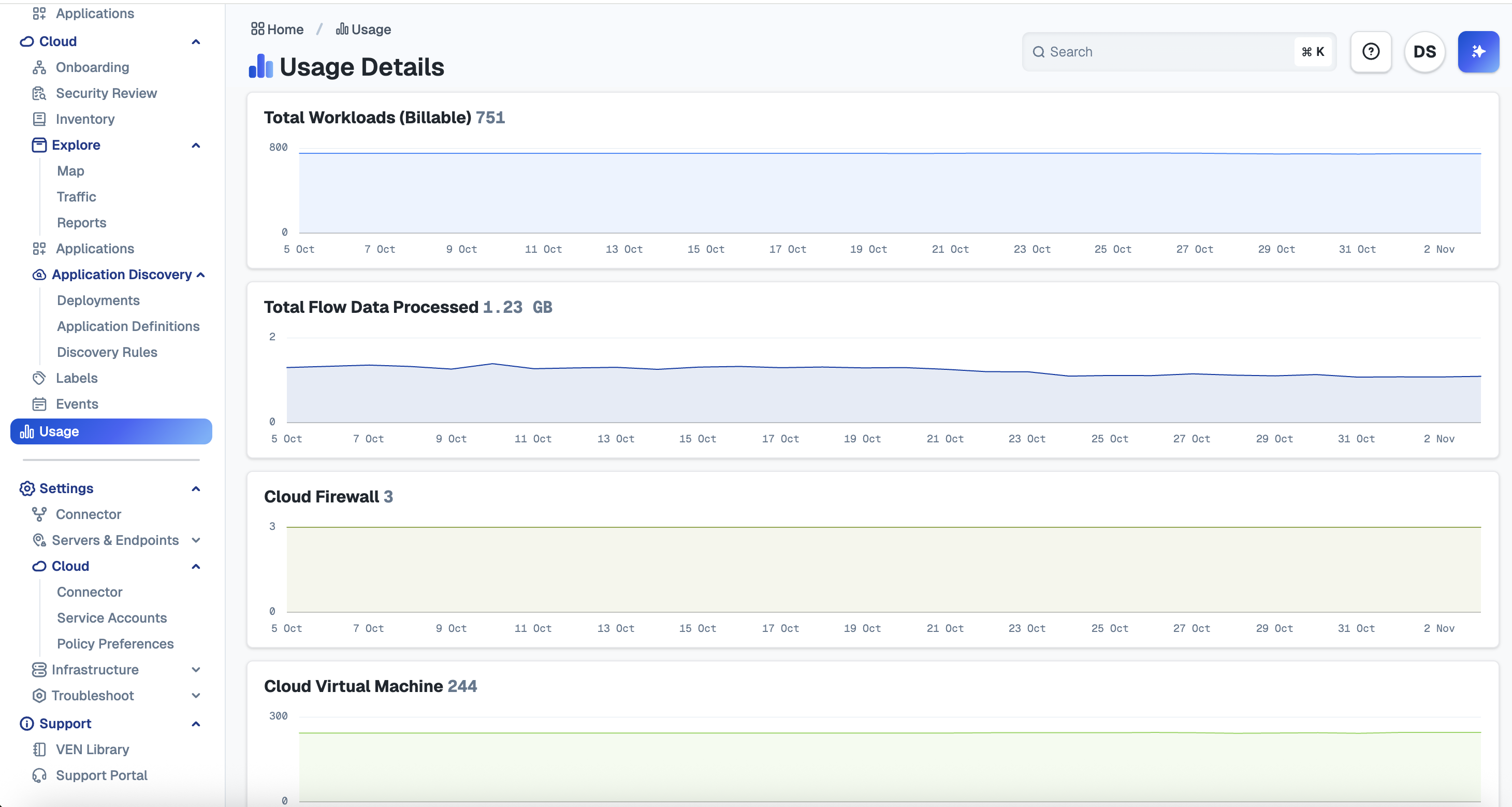Click the help question mark icon

[x=1371, y=52]
